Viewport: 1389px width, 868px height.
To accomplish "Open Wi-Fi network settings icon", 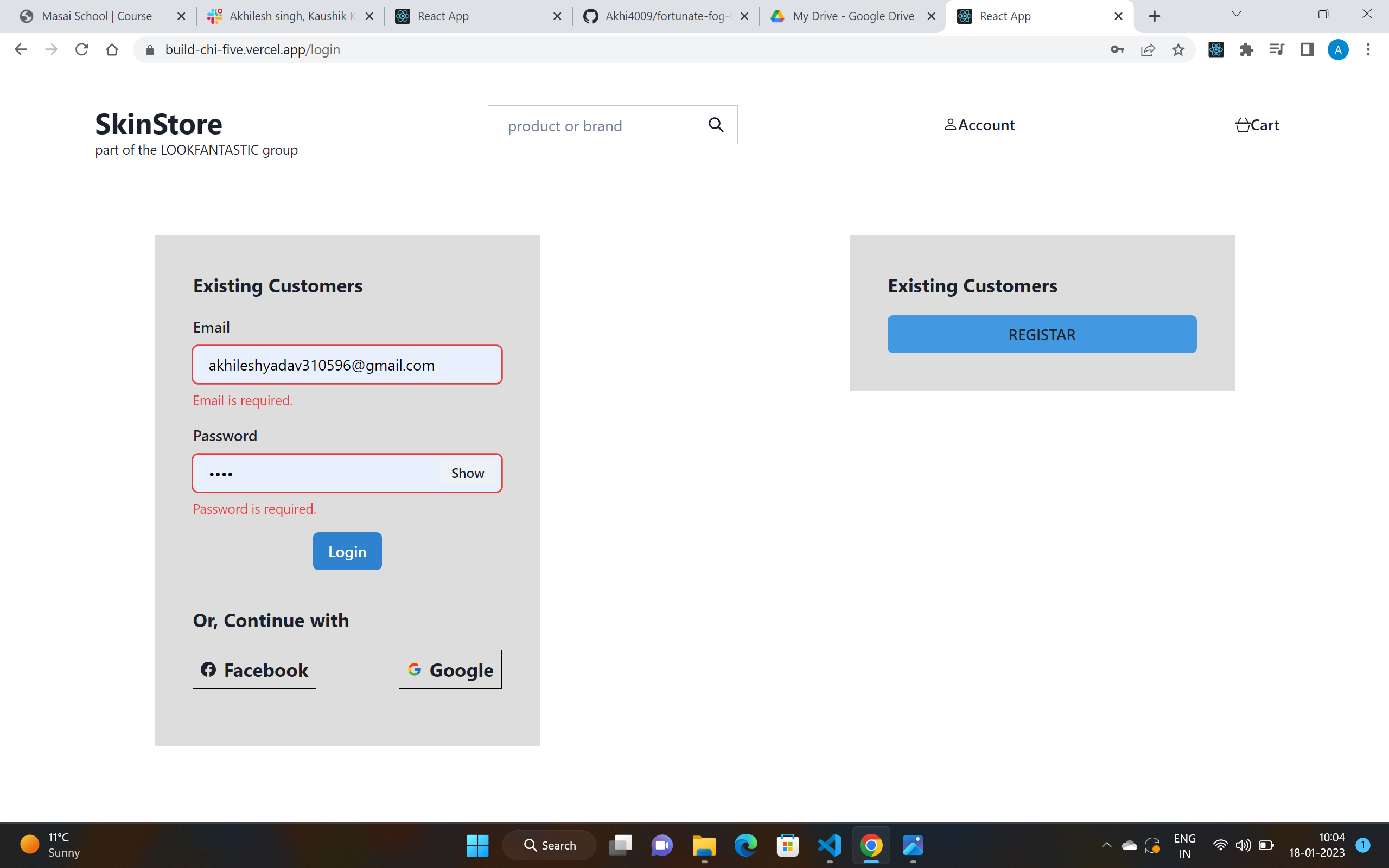I will click(x=1220, y=845).
